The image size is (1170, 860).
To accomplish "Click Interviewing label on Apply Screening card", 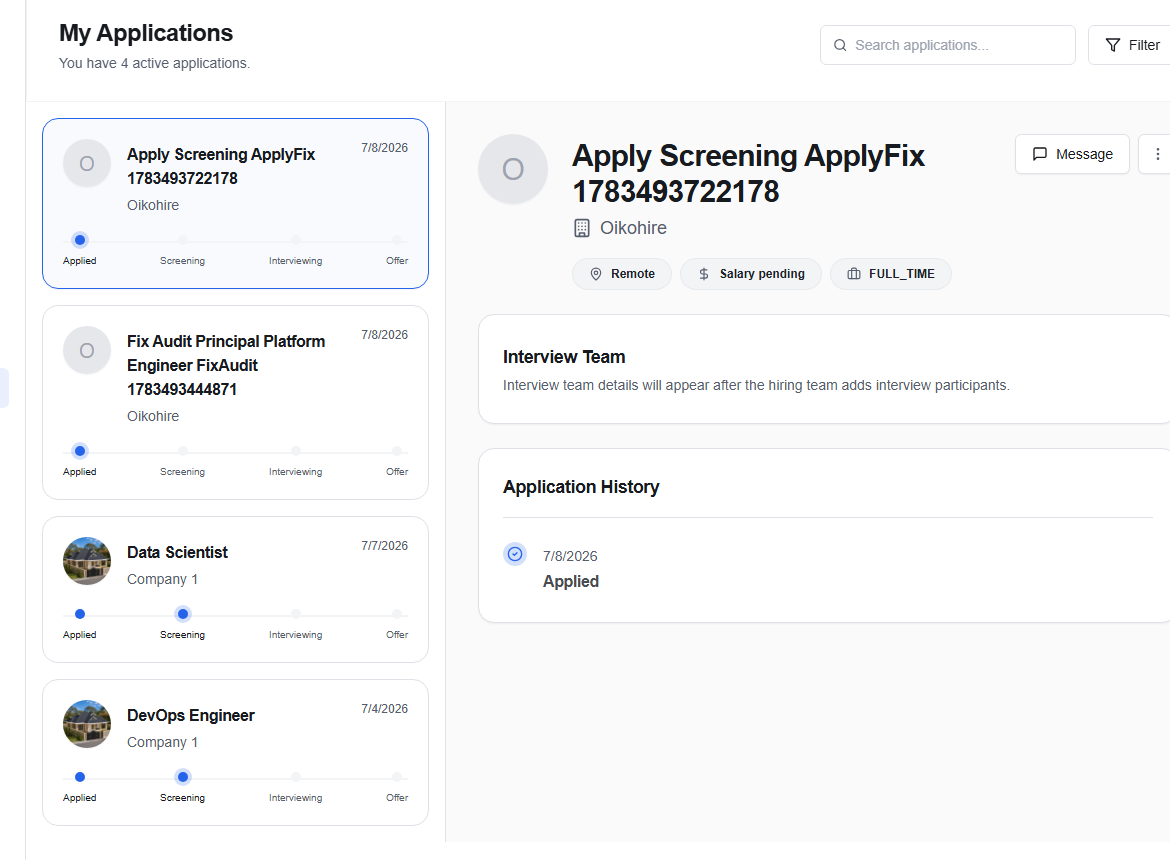I will click(295, 261).
